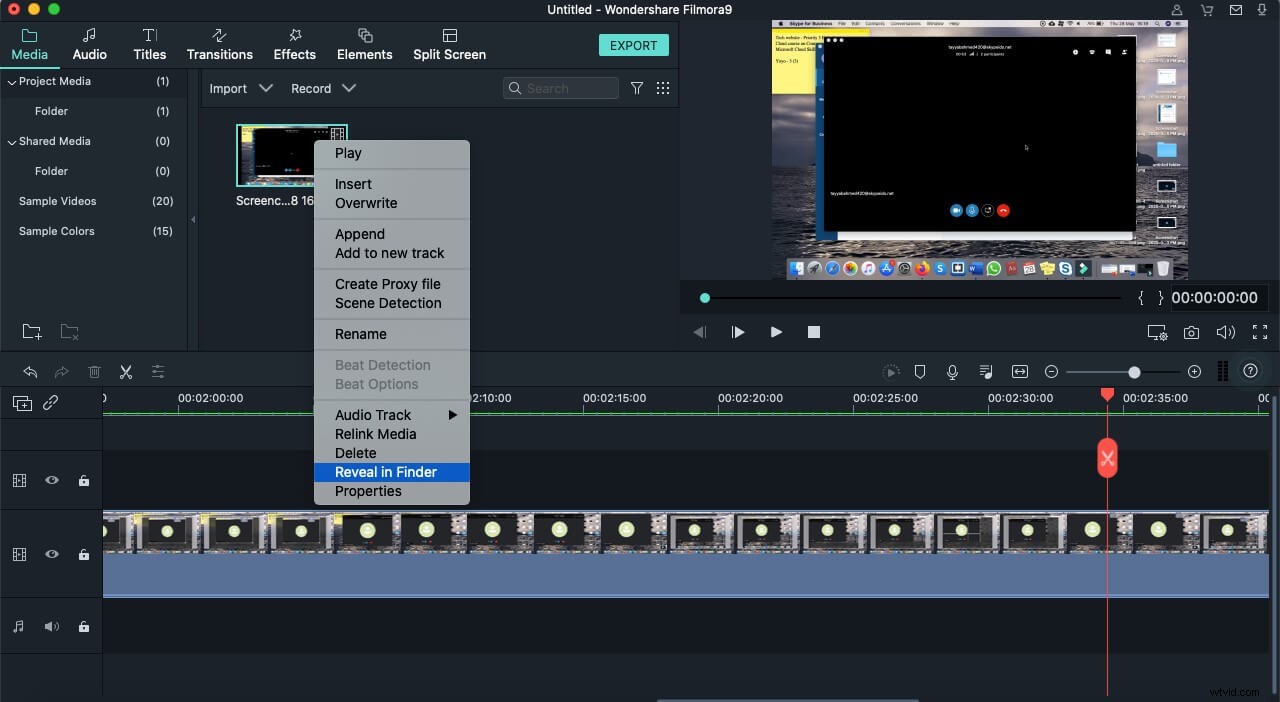
Task: Open the Help question mark icon
Action: click(x=1250, y=371)
